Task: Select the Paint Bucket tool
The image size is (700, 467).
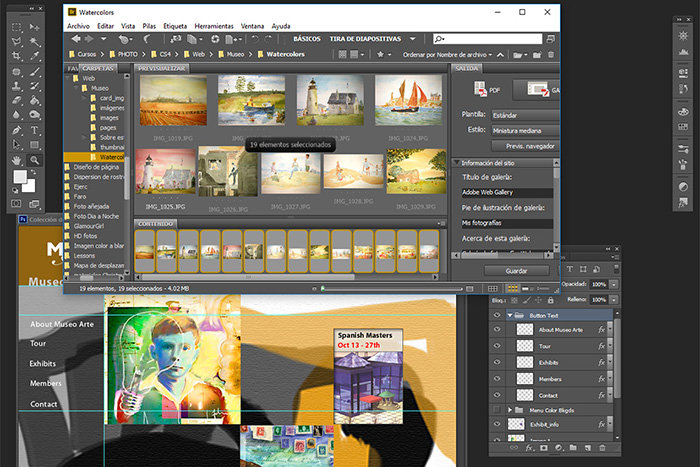Action: click(x=34, y=100)
